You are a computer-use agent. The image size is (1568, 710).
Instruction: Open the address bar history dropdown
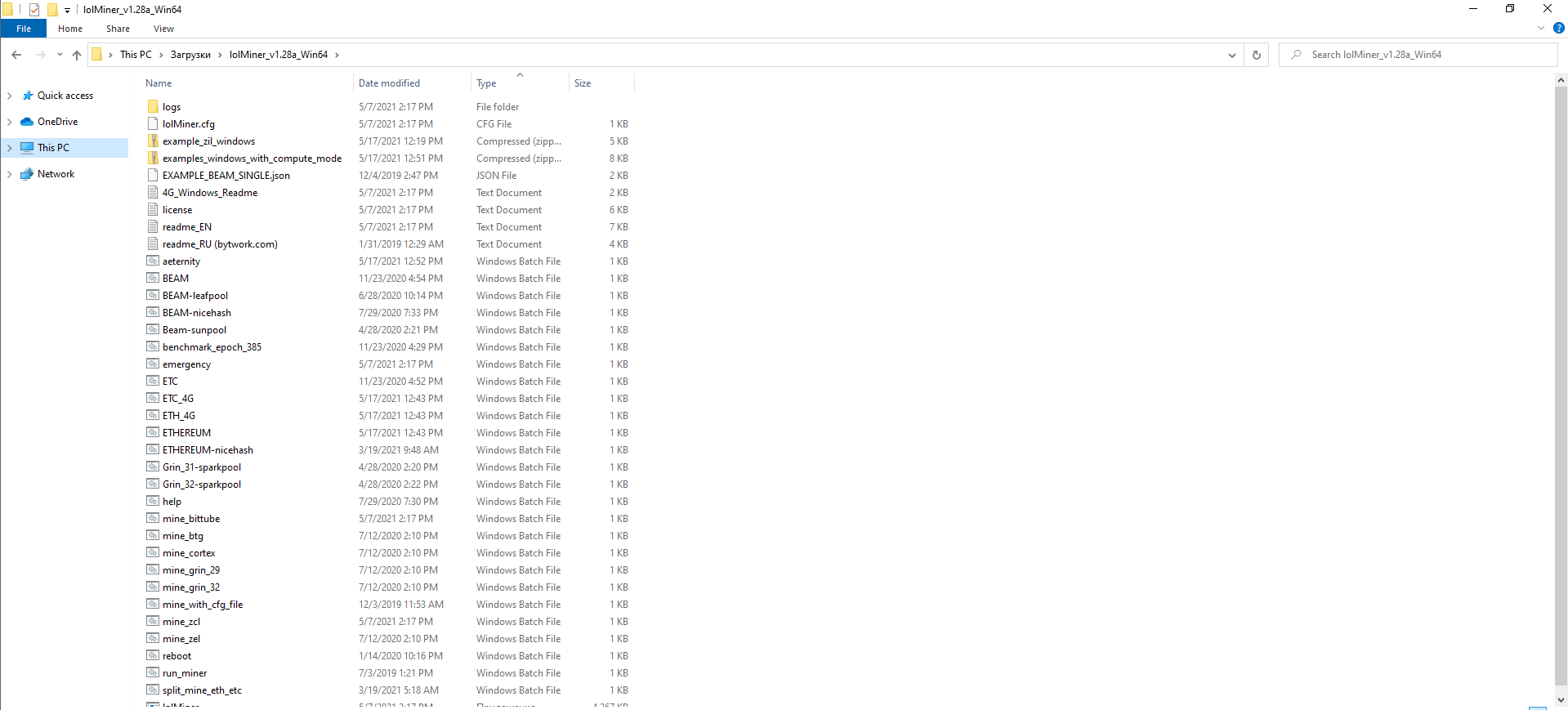pos(1231,55)
